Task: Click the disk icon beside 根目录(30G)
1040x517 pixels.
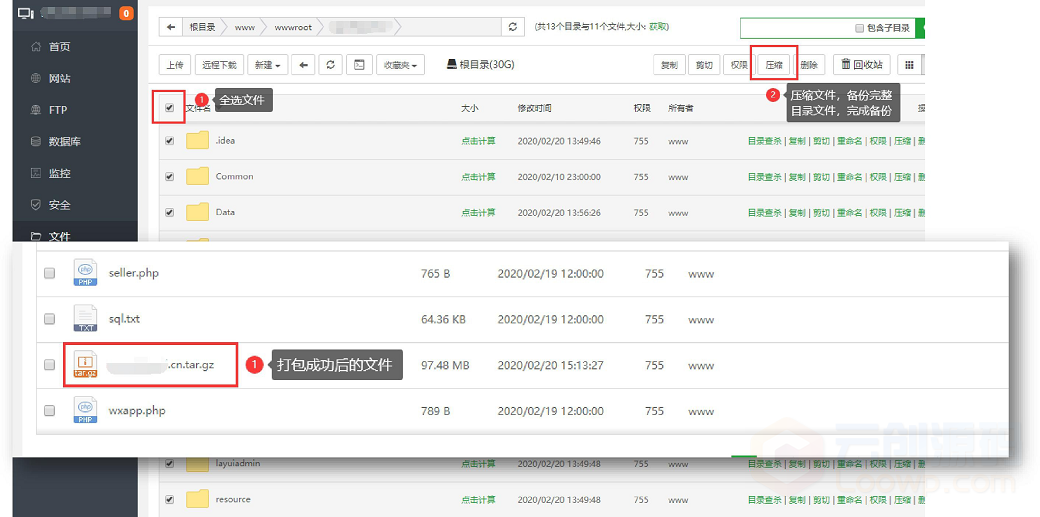Action: point(452,64)
